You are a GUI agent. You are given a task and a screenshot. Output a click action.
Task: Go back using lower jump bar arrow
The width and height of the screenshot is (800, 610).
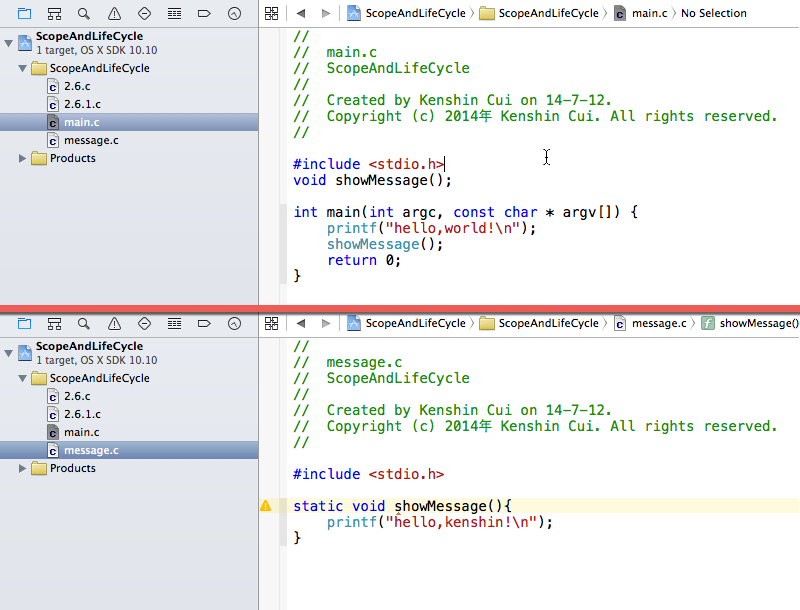300,323
